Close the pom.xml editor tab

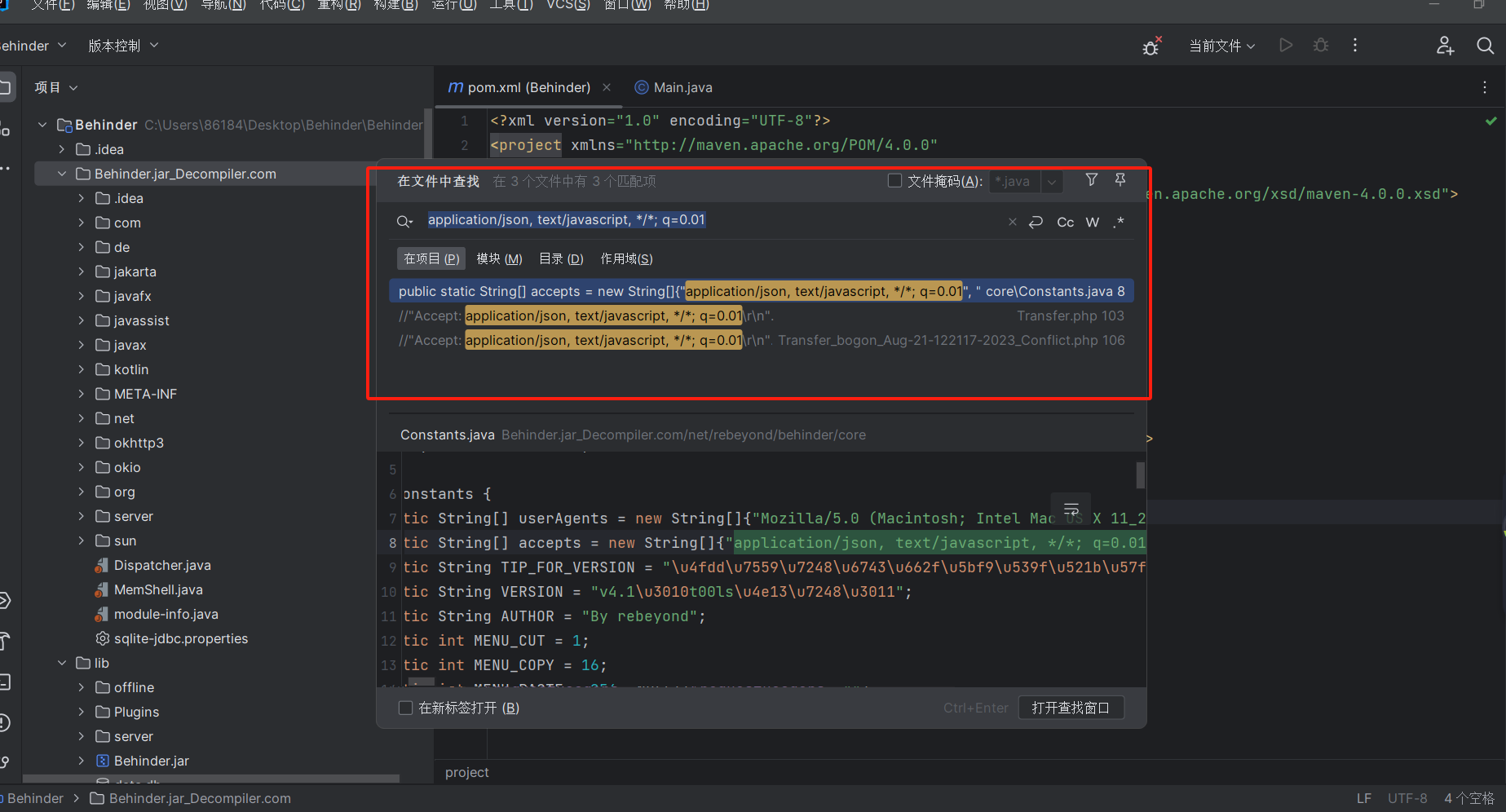(607, 87)
